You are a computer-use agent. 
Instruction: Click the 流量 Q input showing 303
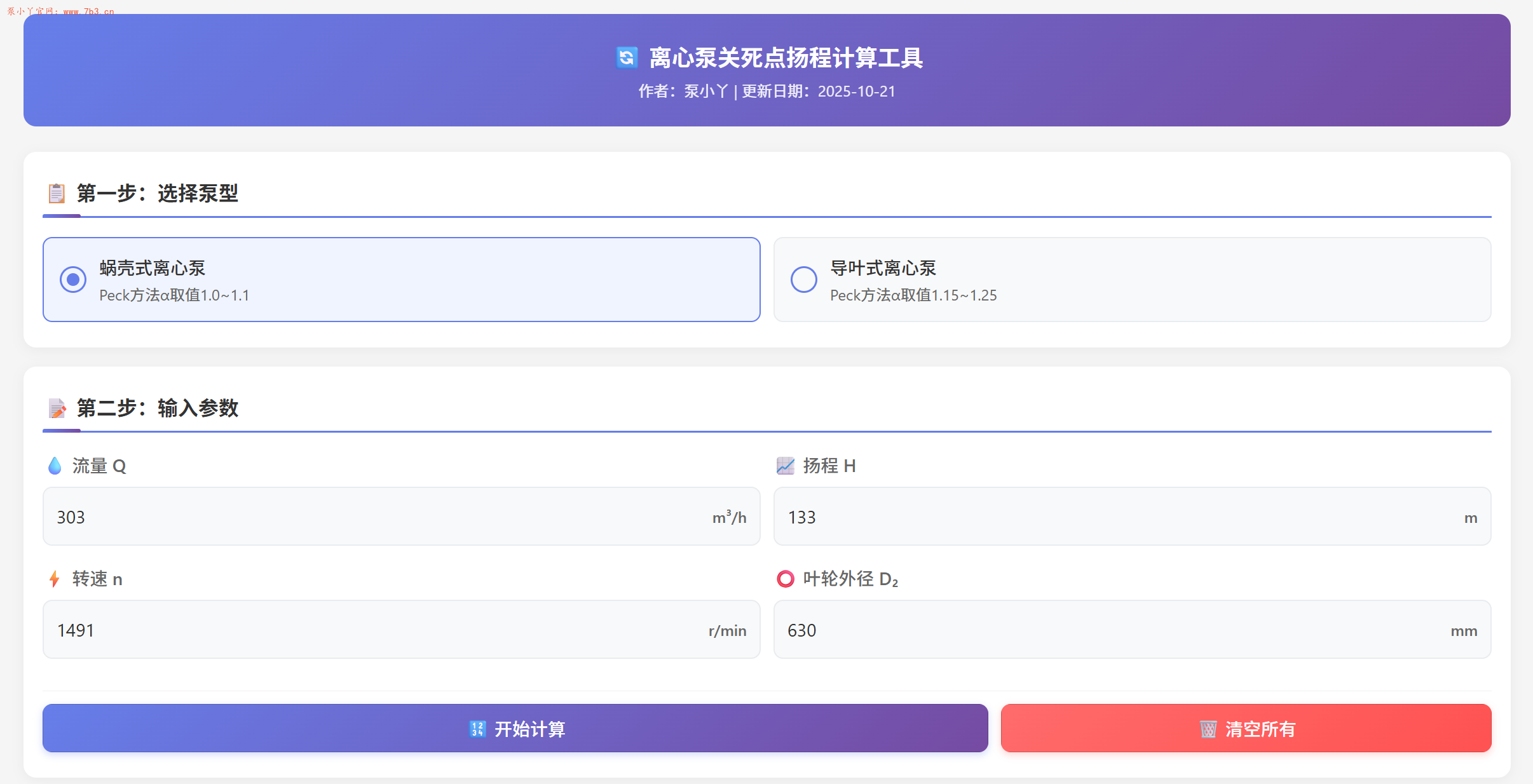[x=400, y=517]
